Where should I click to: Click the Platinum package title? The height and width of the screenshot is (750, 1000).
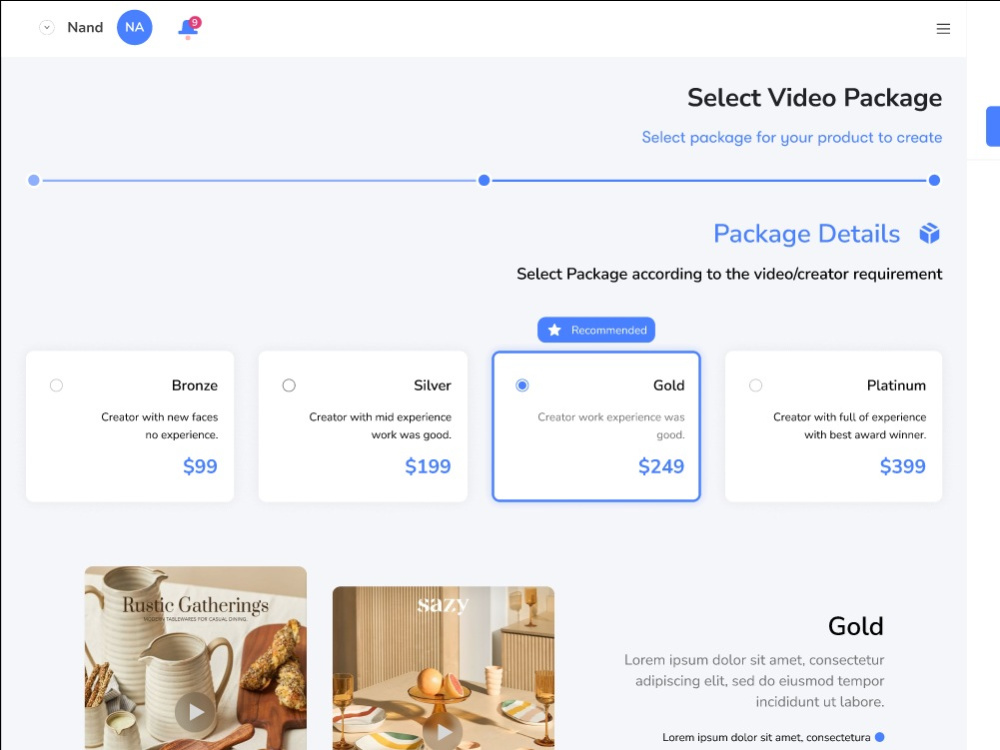[896, 385]
